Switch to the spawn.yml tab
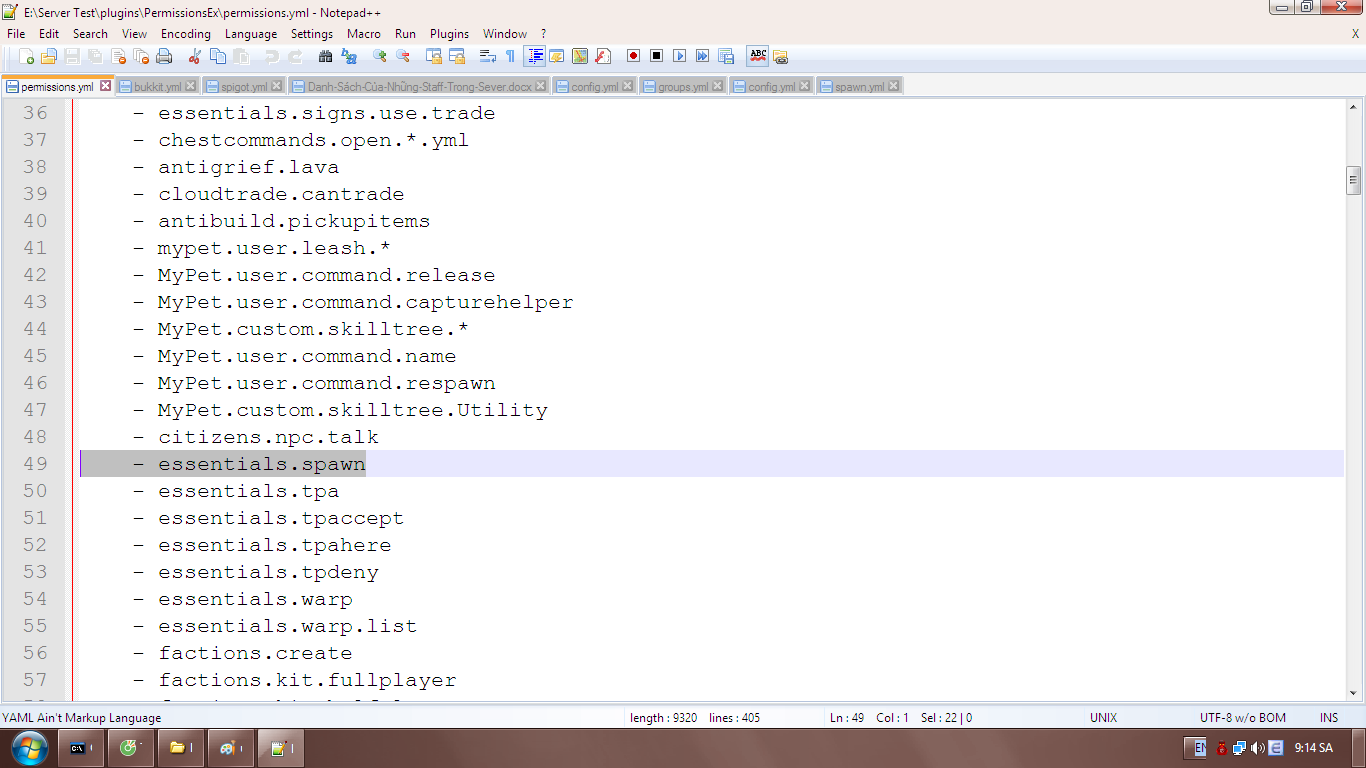Screen dimensions: 1366x768 point(859,87)
